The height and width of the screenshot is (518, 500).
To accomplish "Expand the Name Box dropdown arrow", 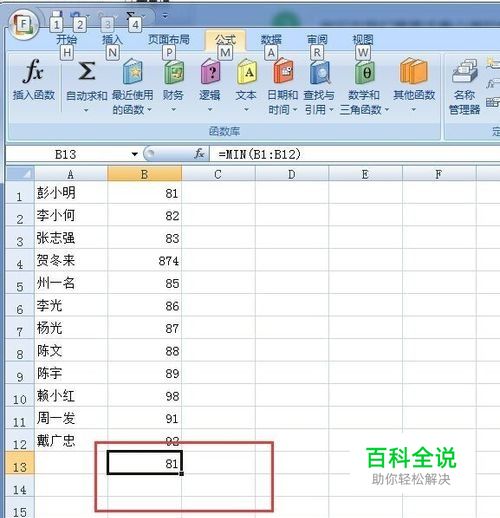I will (134, 154).
